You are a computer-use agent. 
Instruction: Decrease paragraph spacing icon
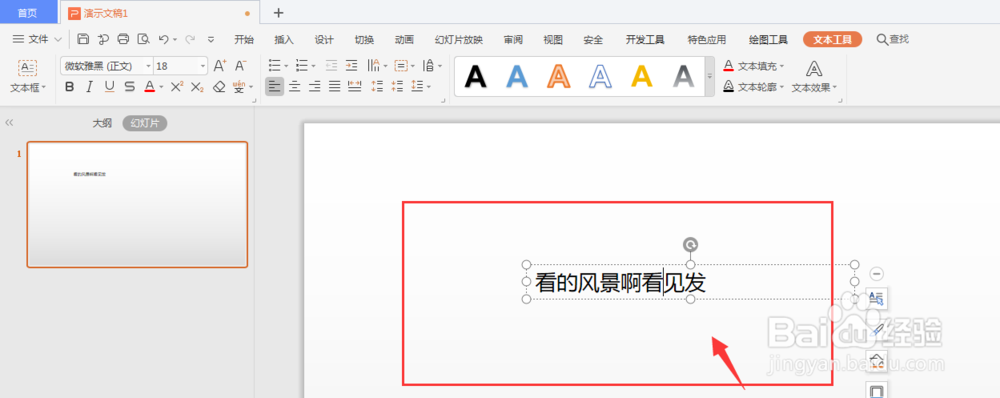(397, 87)
